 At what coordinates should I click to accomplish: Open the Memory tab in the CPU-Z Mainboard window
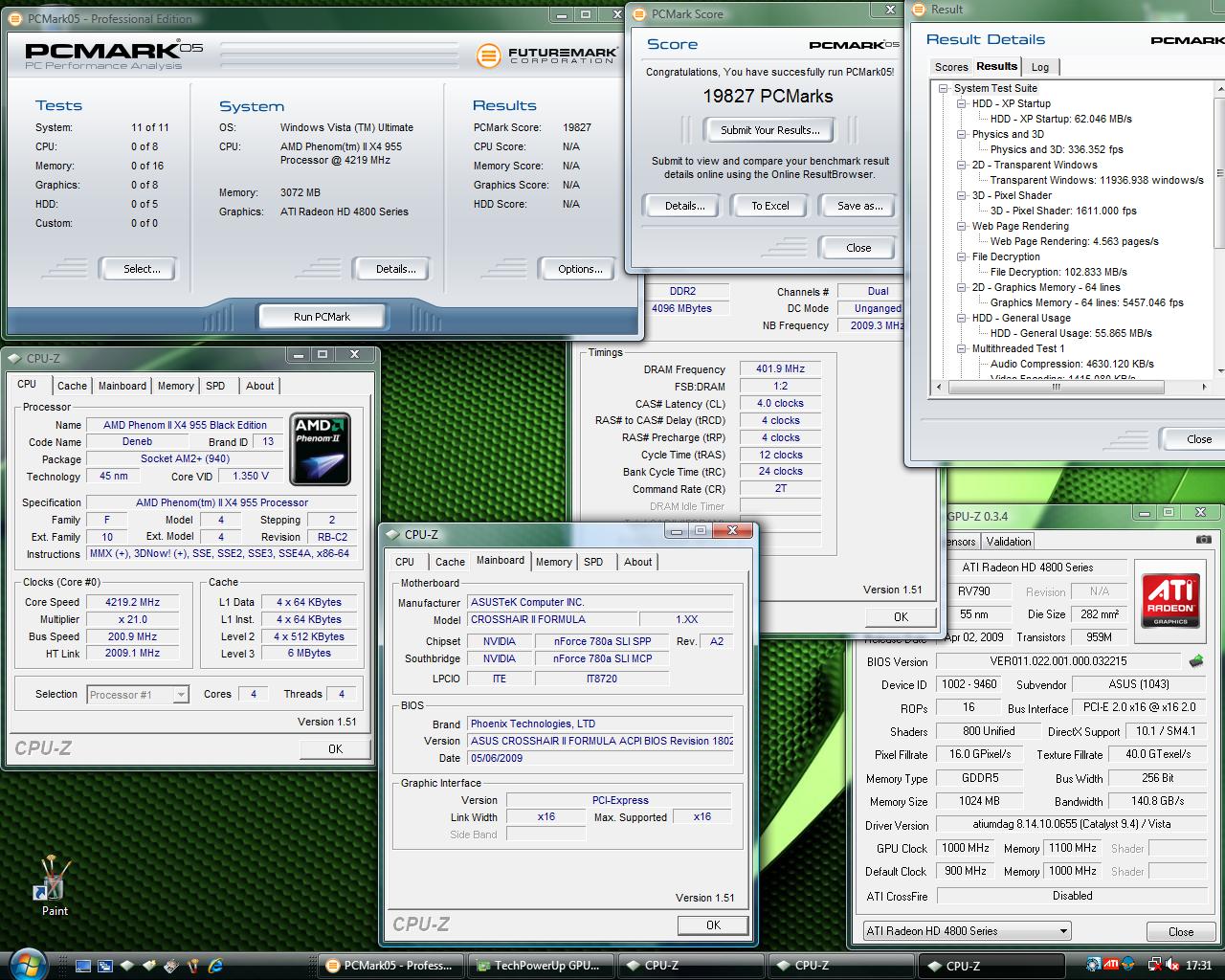(554, 562)
